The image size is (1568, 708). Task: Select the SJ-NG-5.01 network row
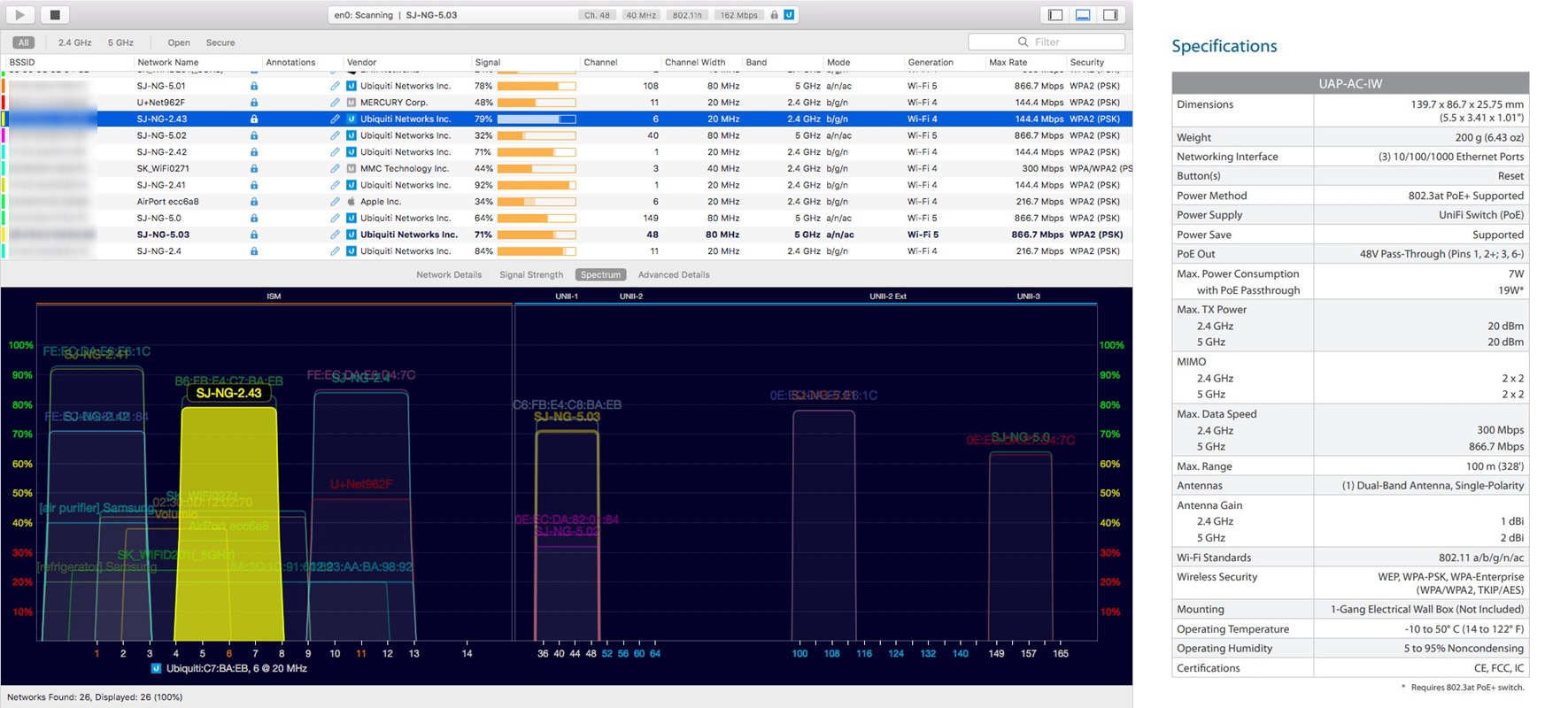coord(567,86)
